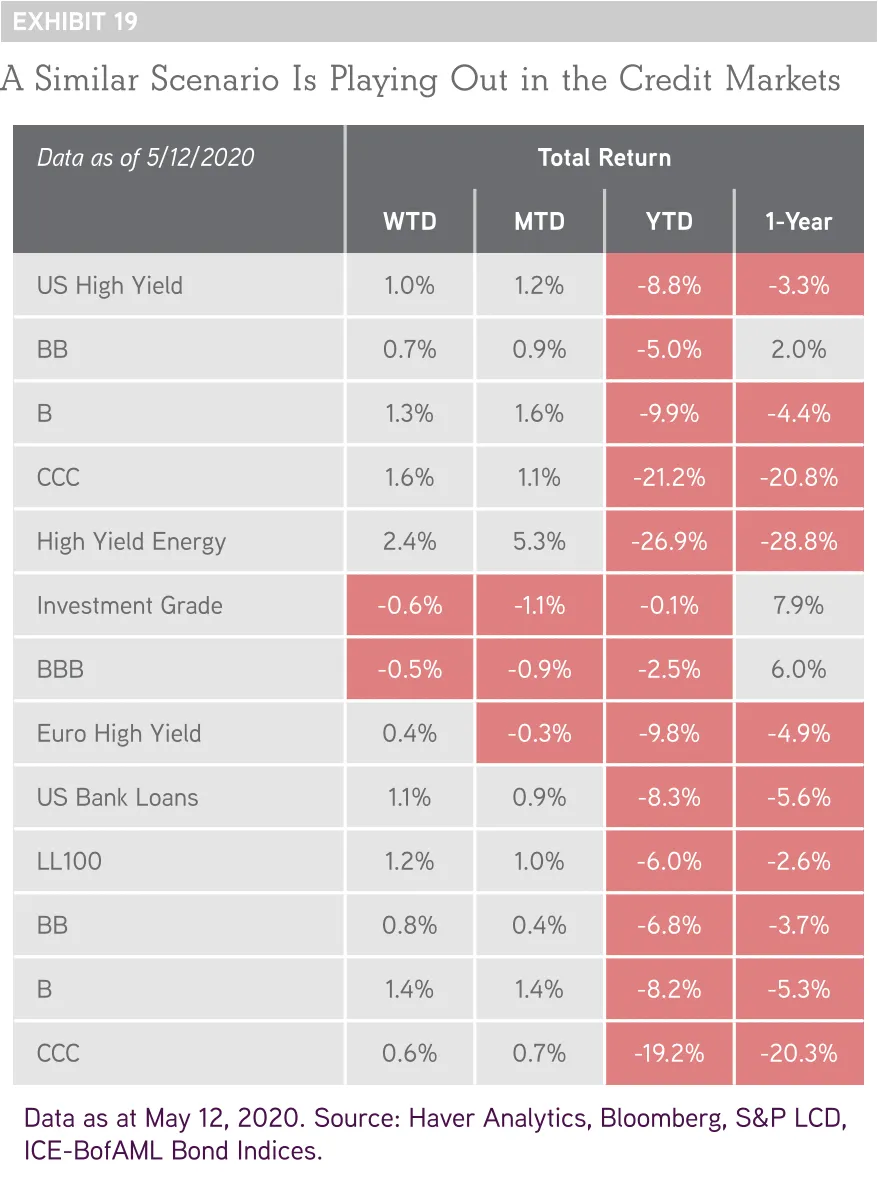
Task: Select the 1-Year column header
Action: pos(798,221)
